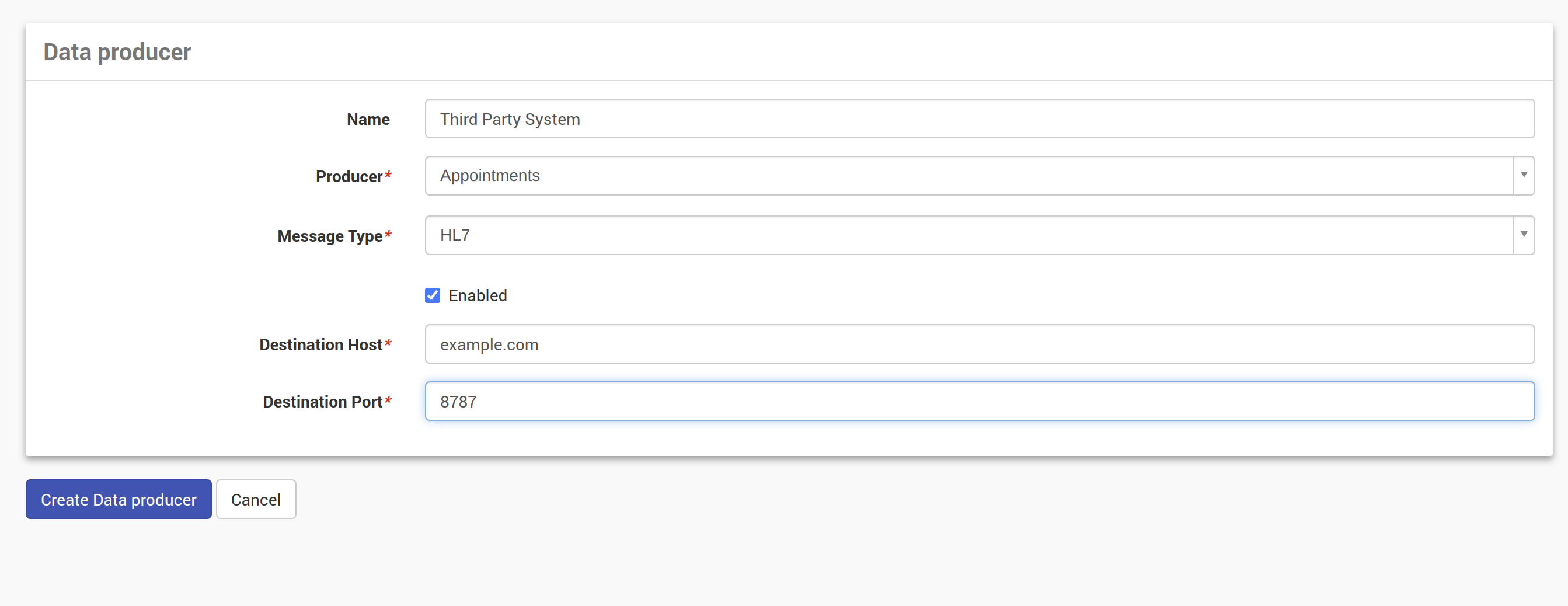
Task: Click the Data producer heading
Action: pyautogui.click(x=117, y=53)
